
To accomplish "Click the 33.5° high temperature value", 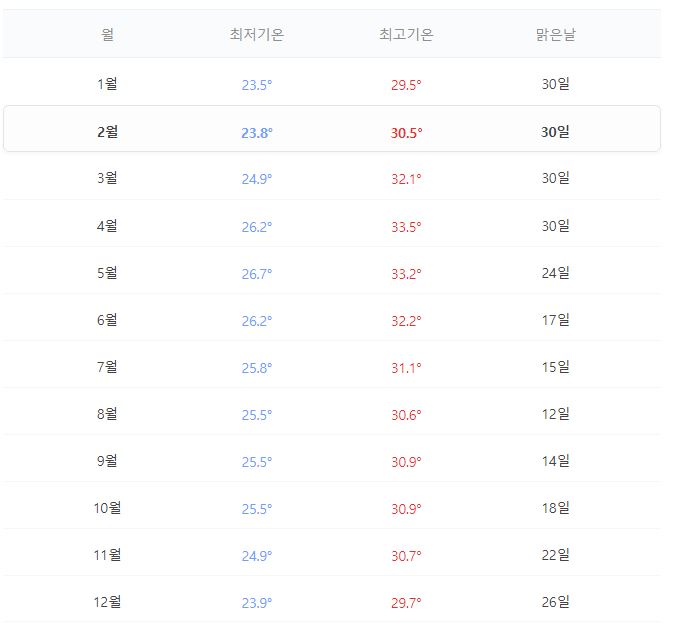I will [x=406, y=227].
